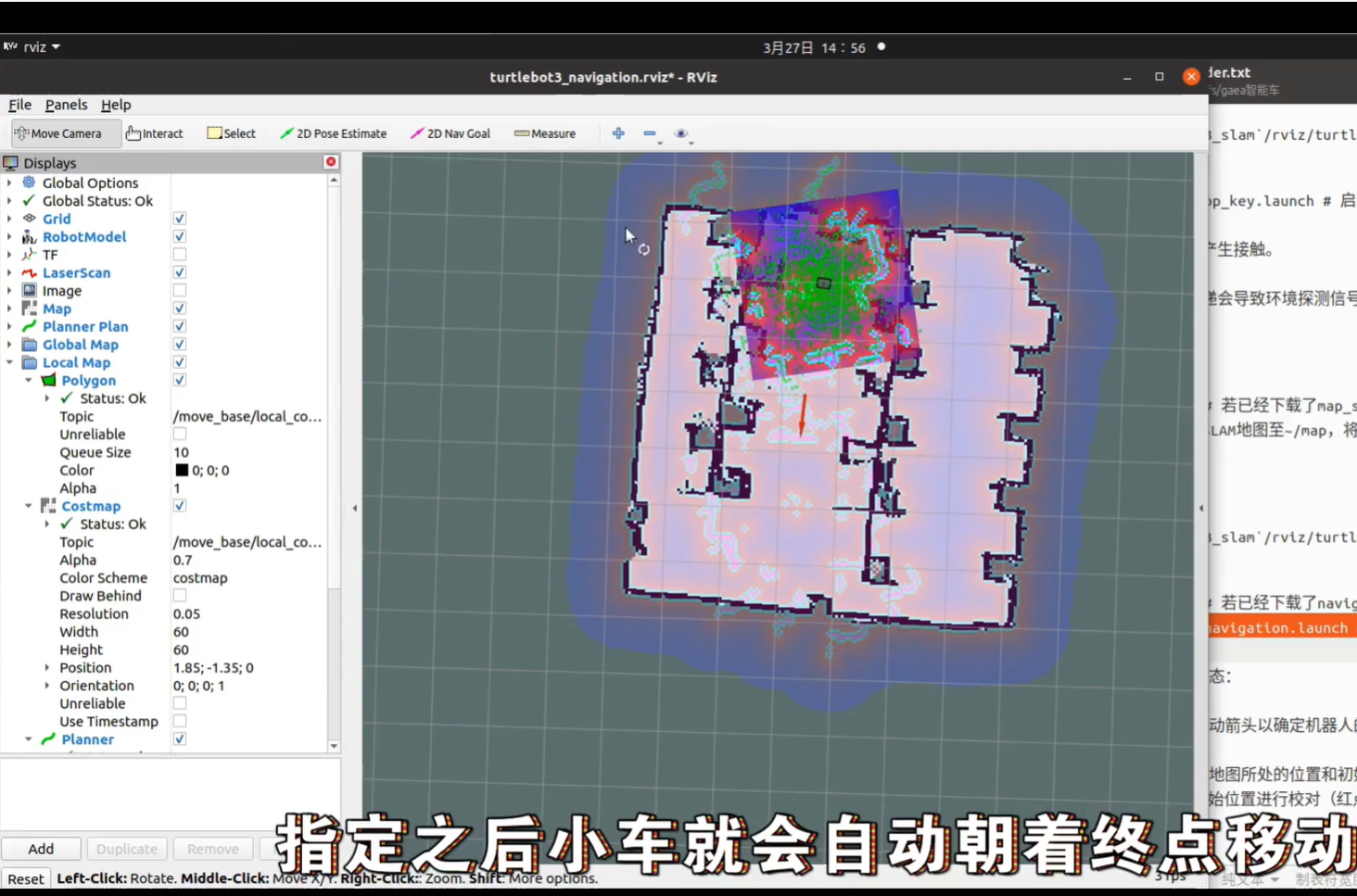Screen dimensions: 1357x896
Task: Click the Costmap display icon
Action: tap(48, 506)
